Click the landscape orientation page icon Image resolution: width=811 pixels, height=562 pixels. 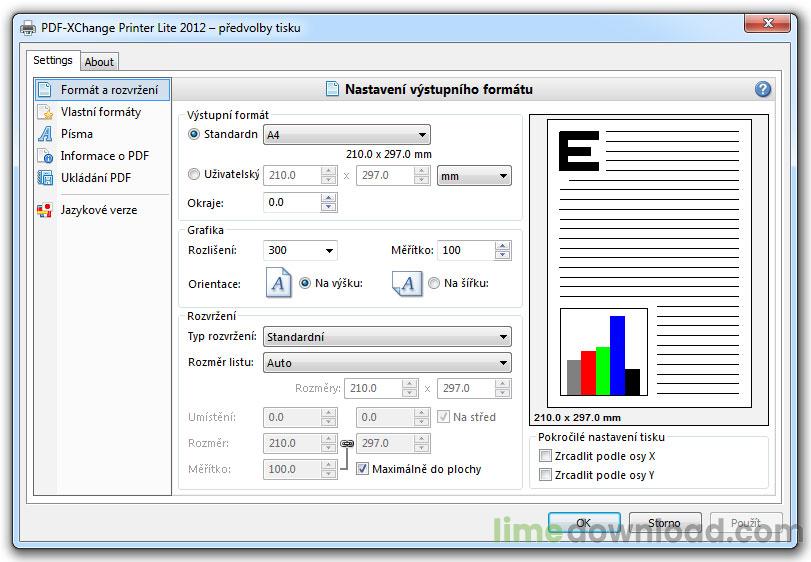tap(406, 283)
